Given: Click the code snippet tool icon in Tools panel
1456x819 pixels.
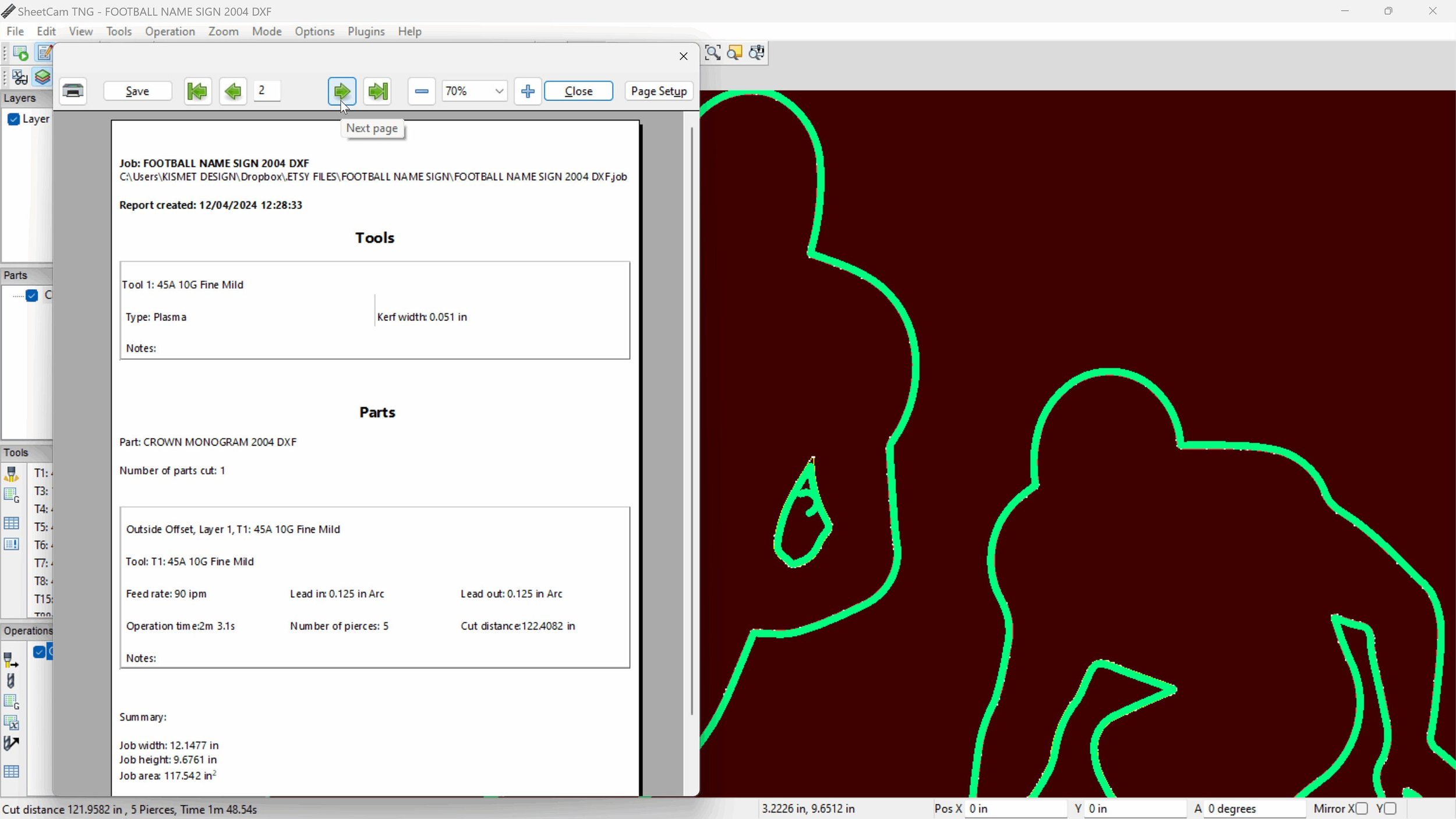Looking at the screenshot, I should (11, 495).
